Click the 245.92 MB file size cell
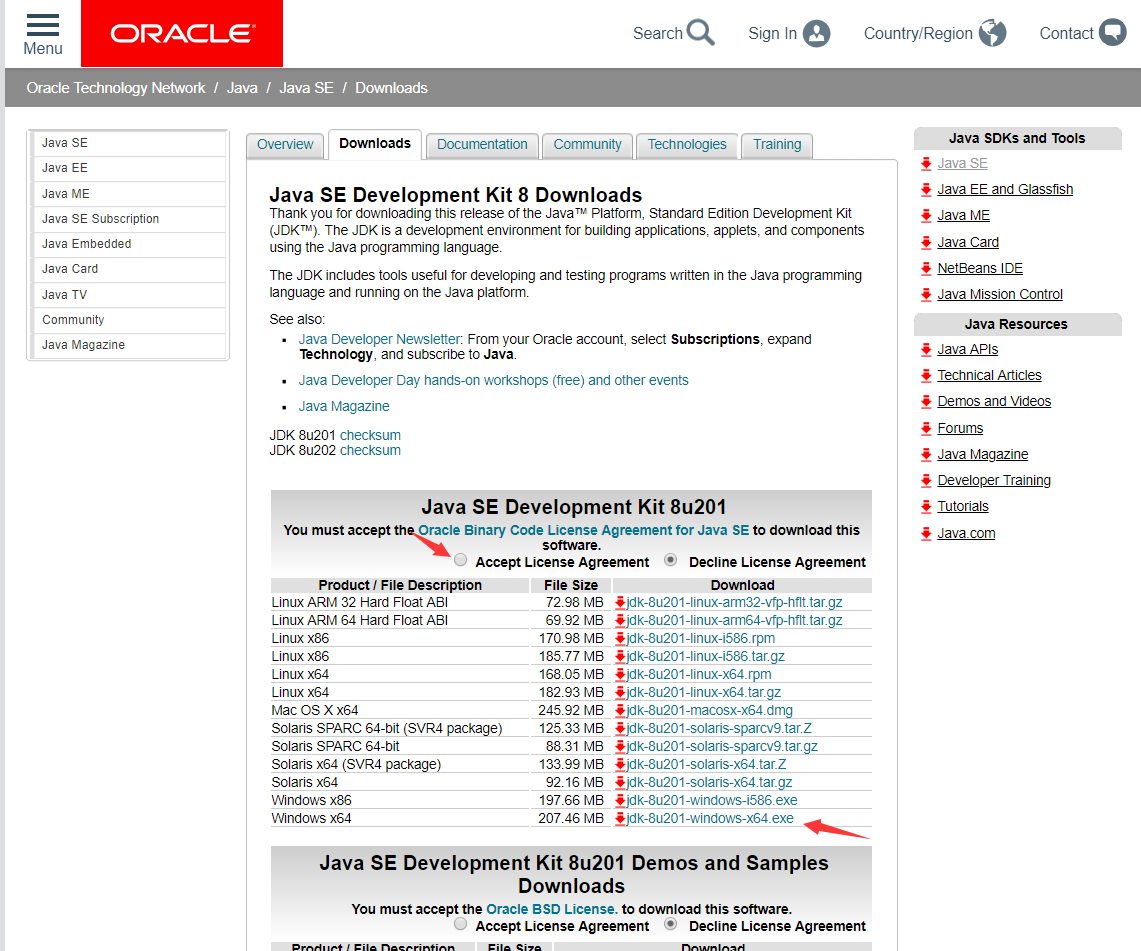 570,710
